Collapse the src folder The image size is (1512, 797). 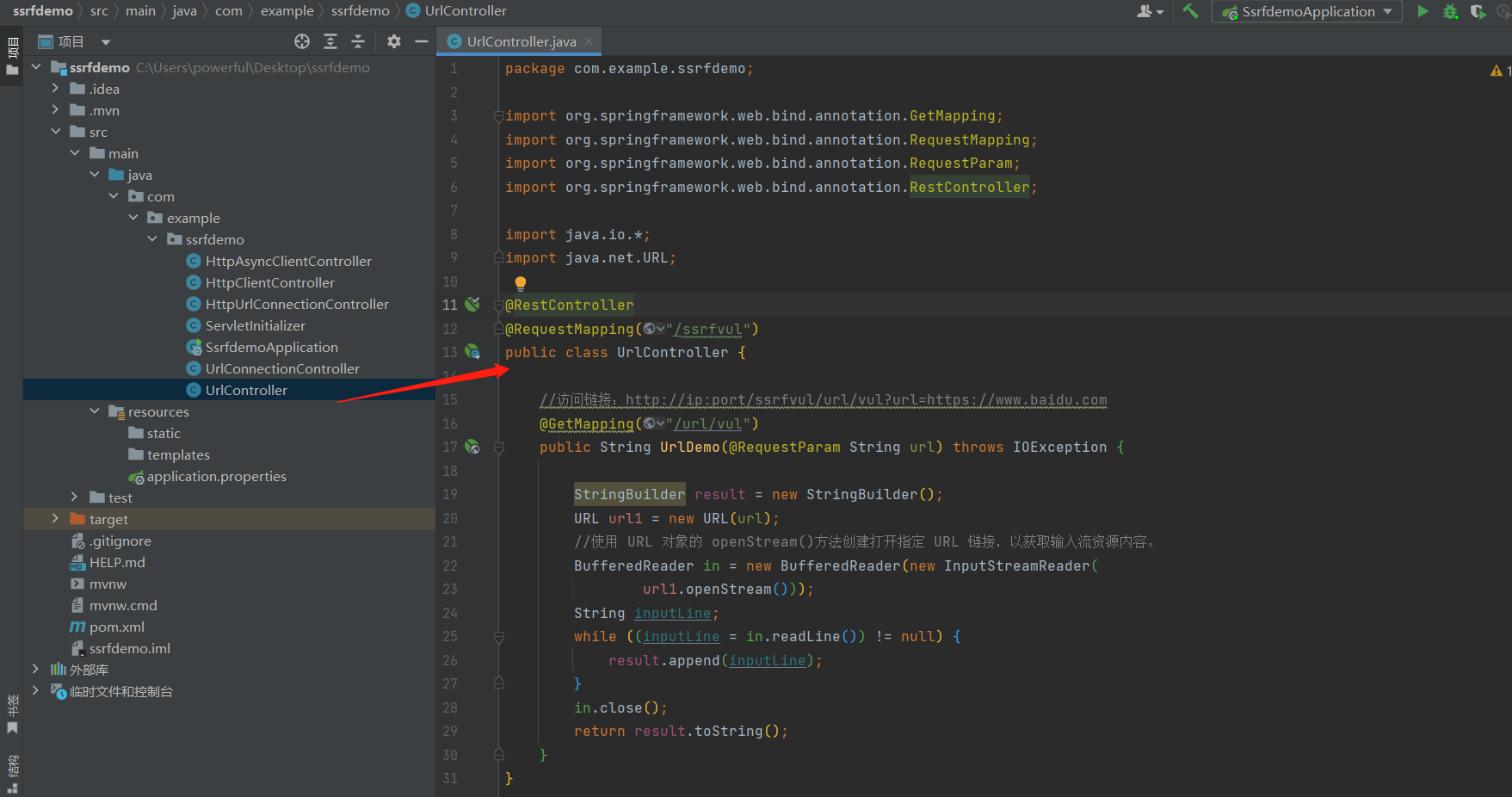point(56,132)
